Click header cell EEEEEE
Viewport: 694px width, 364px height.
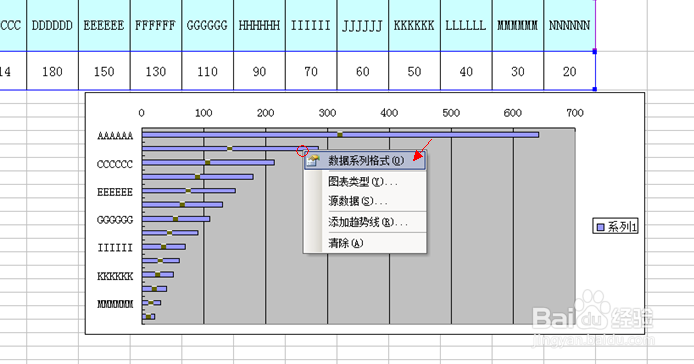point(104,26)
